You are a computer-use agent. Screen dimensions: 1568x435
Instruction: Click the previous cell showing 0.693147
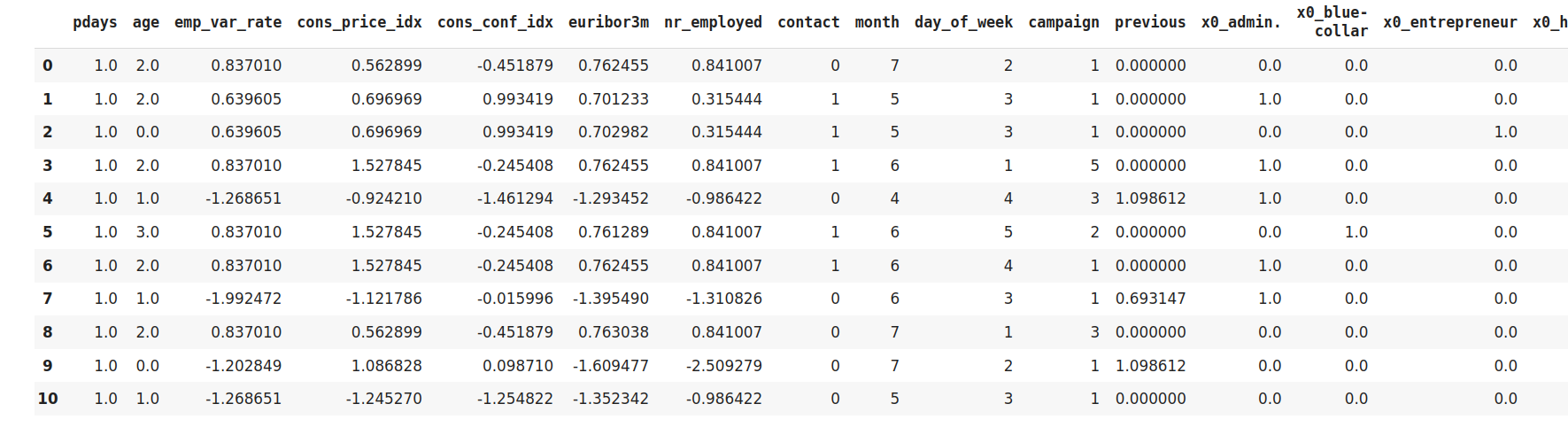pos(1150,299)
